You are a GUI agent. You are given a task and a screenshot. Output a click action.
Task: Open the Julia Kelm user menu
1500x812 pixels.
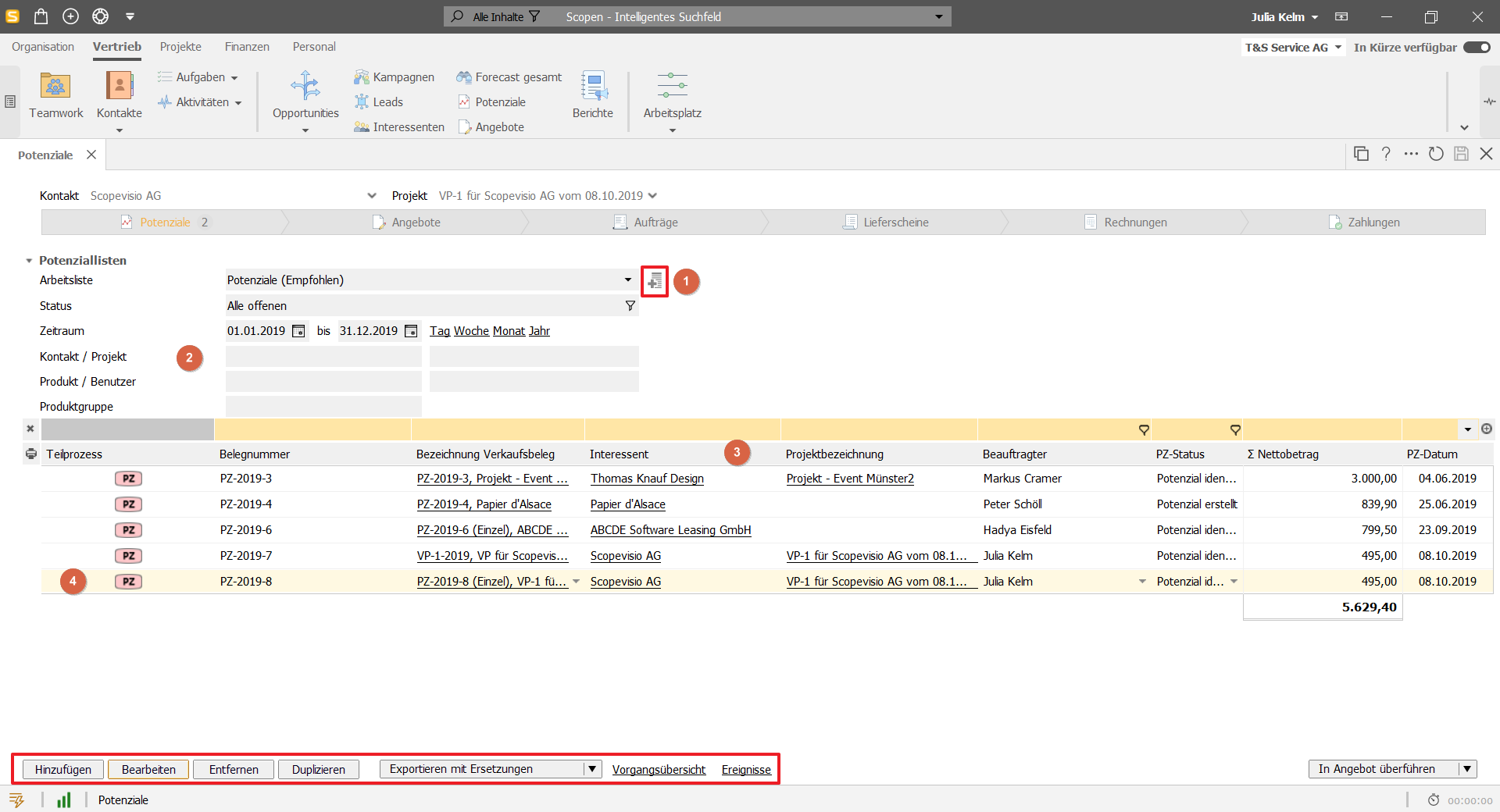click(1284, 16)
